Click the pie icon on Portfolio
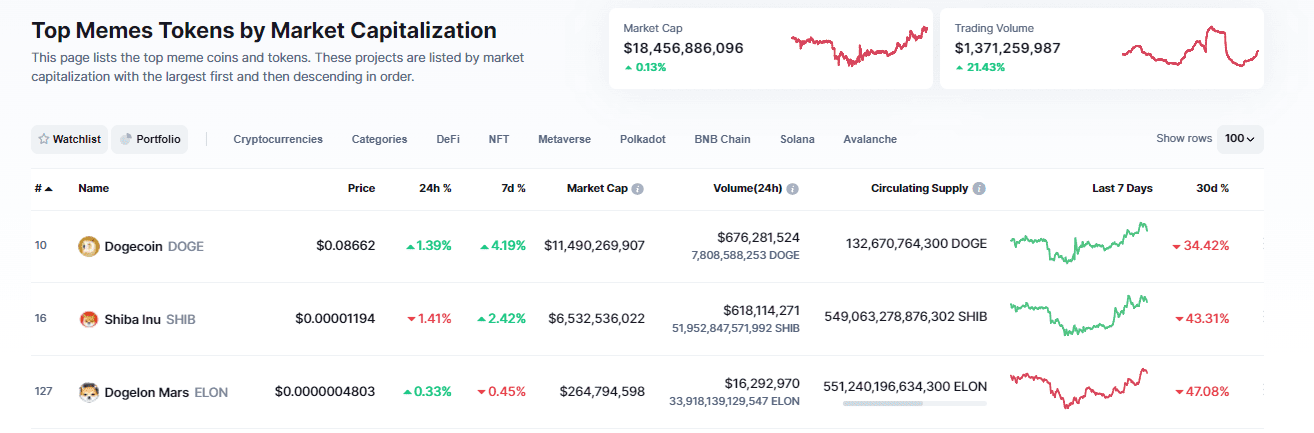The height and width of the screenshot is (433, 1314). pyautogui.click(x=126, y=139)
